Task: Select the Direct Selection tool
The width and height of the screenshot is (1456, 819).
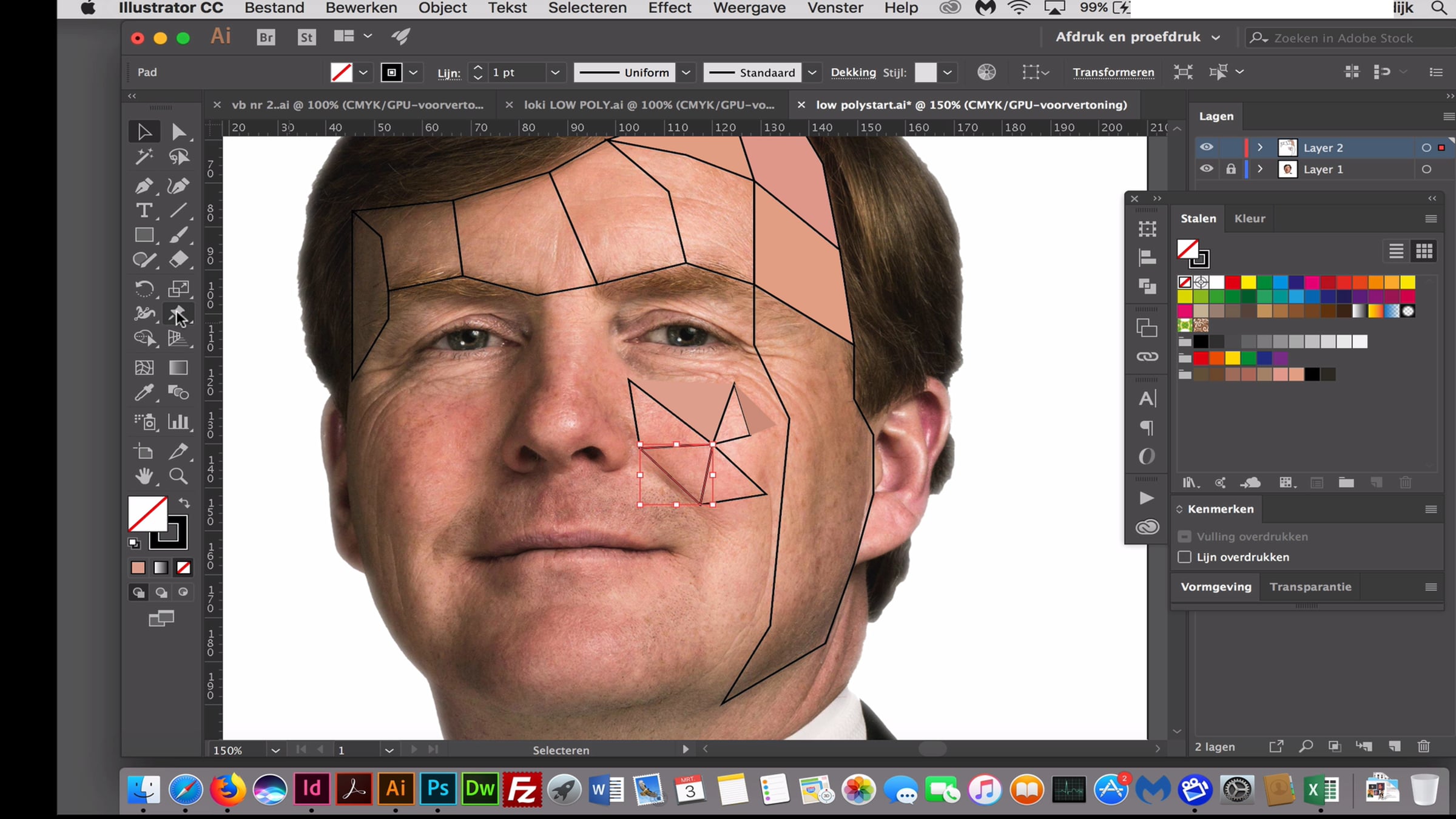Action: (179, 132)
